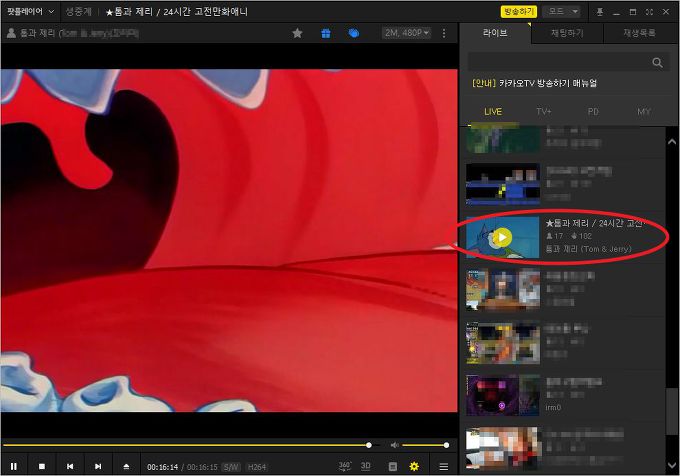Toggle the playlist sidebar hamburger icon

point(443,466)
